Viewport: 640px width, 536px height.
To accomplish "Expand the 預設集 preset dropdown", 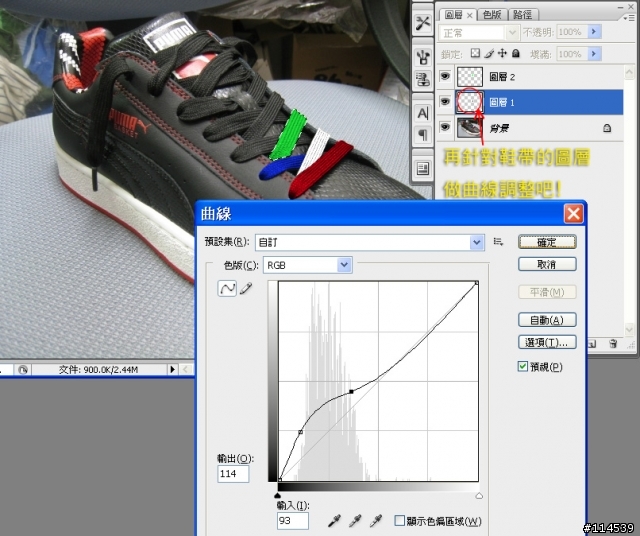I will point(477,242).
